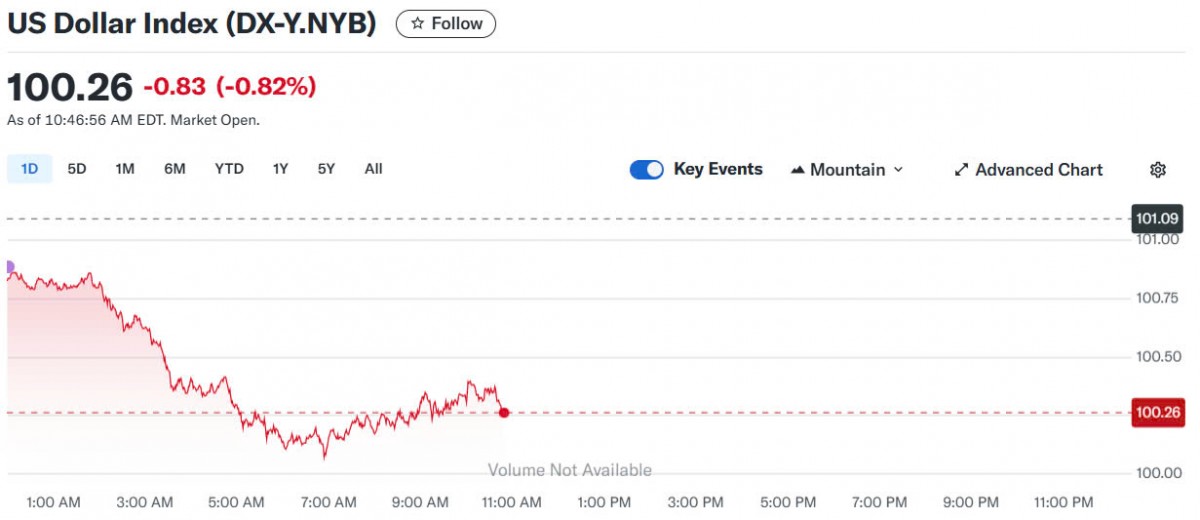Open the Advanced Chart link

click(x=1038, y=170)
